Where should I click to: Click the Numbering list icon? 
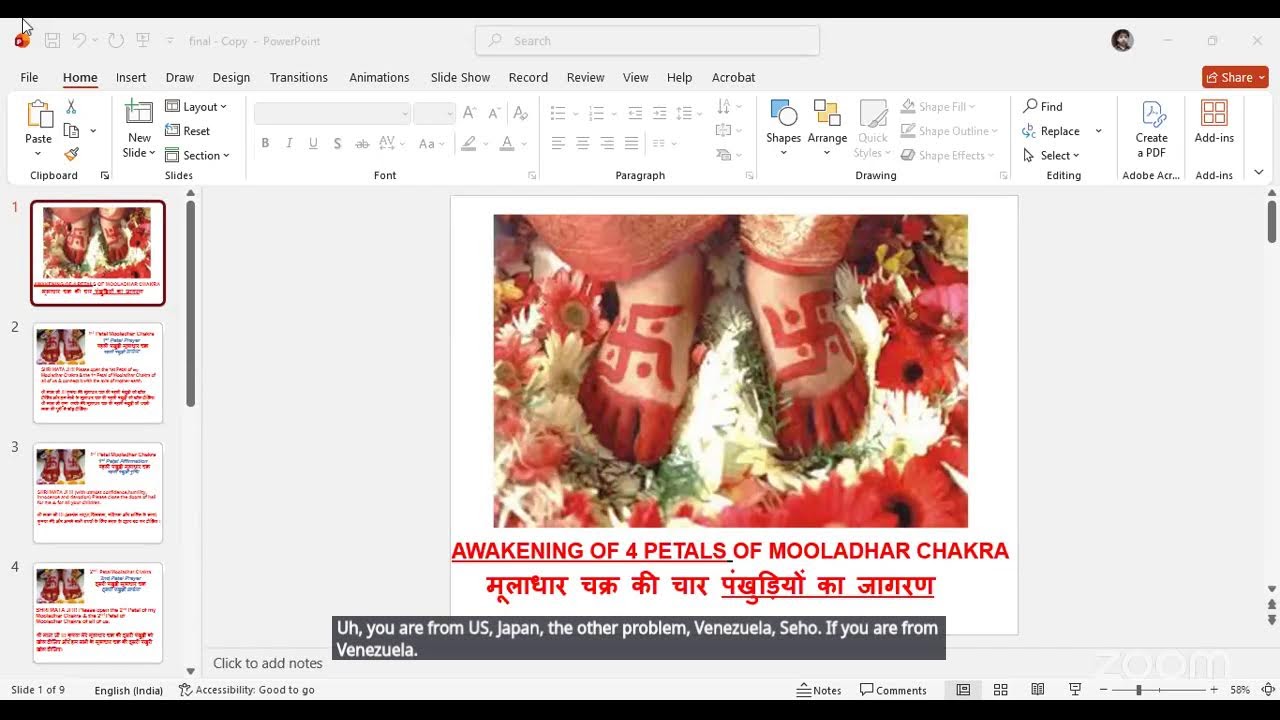pos(596,113)
